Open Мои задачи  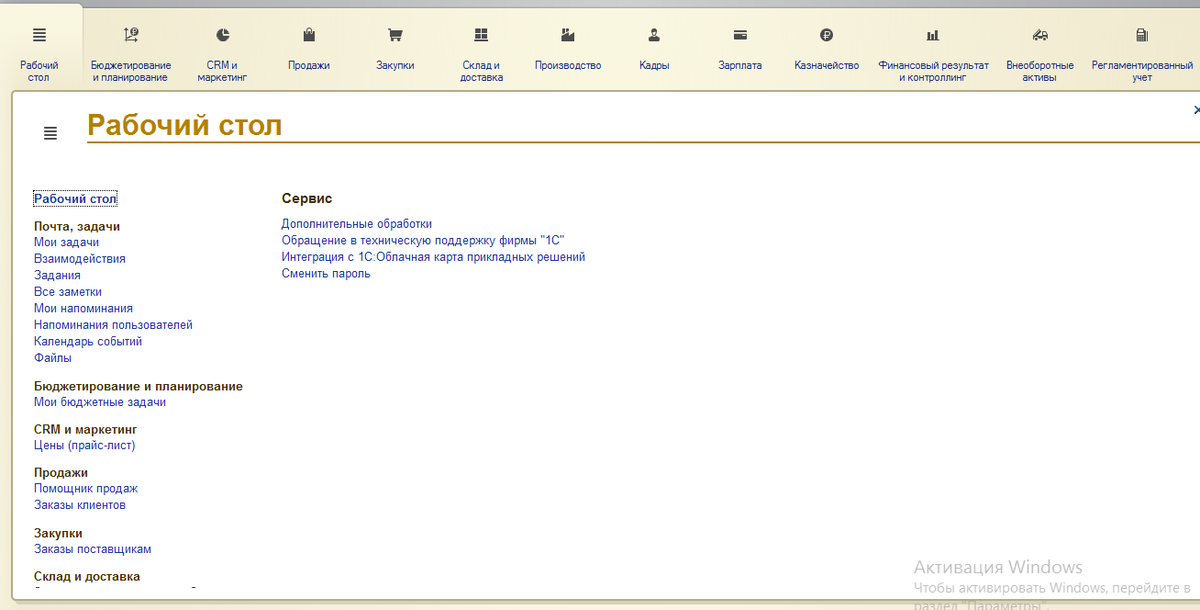pos(66,242)
